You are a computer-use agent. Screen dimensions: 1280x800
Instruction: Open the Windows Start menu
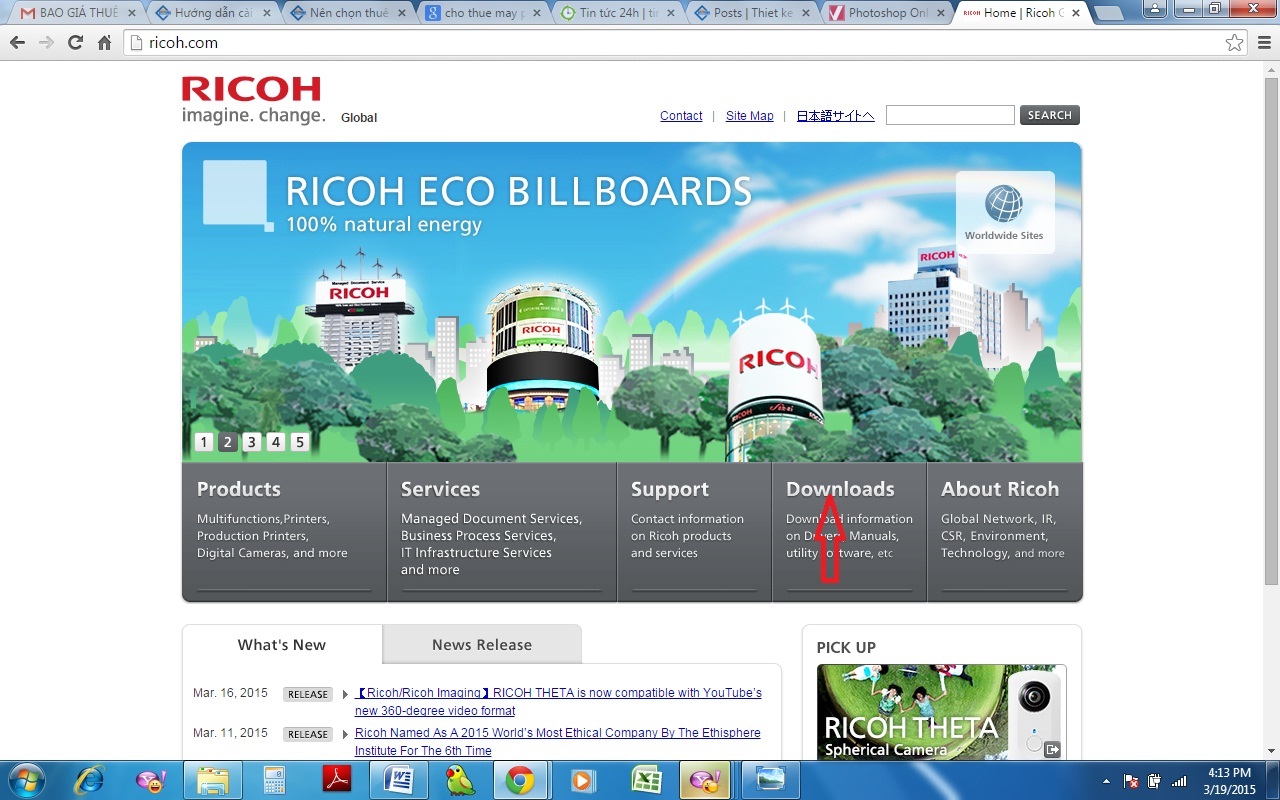pyautogui.click(x=26, y=779)
